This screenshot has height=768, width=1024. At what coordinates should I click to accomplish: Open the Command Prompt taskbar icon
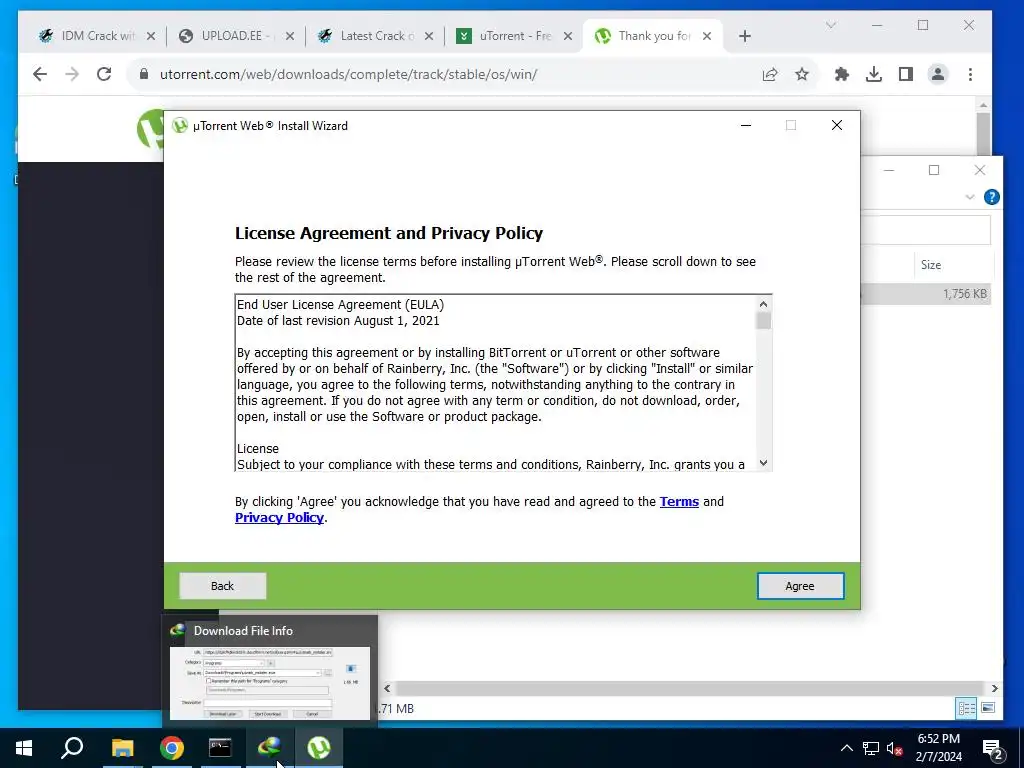(220, 748)
